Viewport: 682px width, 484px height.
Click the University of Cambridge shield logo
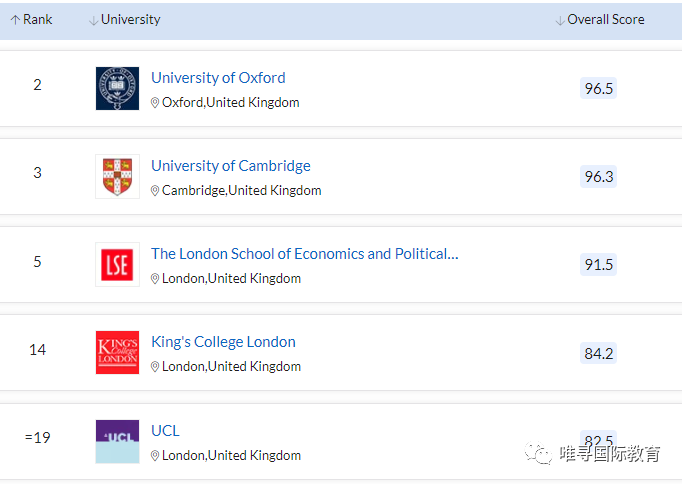(x=117, y=176)
